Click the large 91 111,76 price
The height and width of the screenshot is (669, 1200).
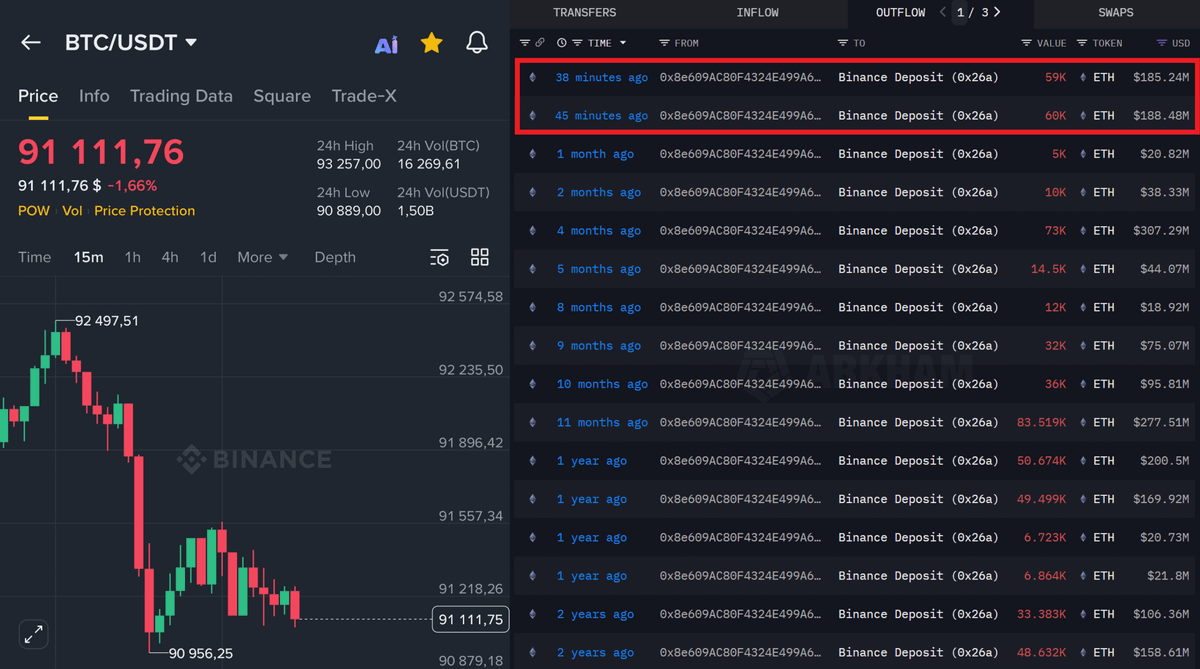pyautogui.click(x=101, y=152)
